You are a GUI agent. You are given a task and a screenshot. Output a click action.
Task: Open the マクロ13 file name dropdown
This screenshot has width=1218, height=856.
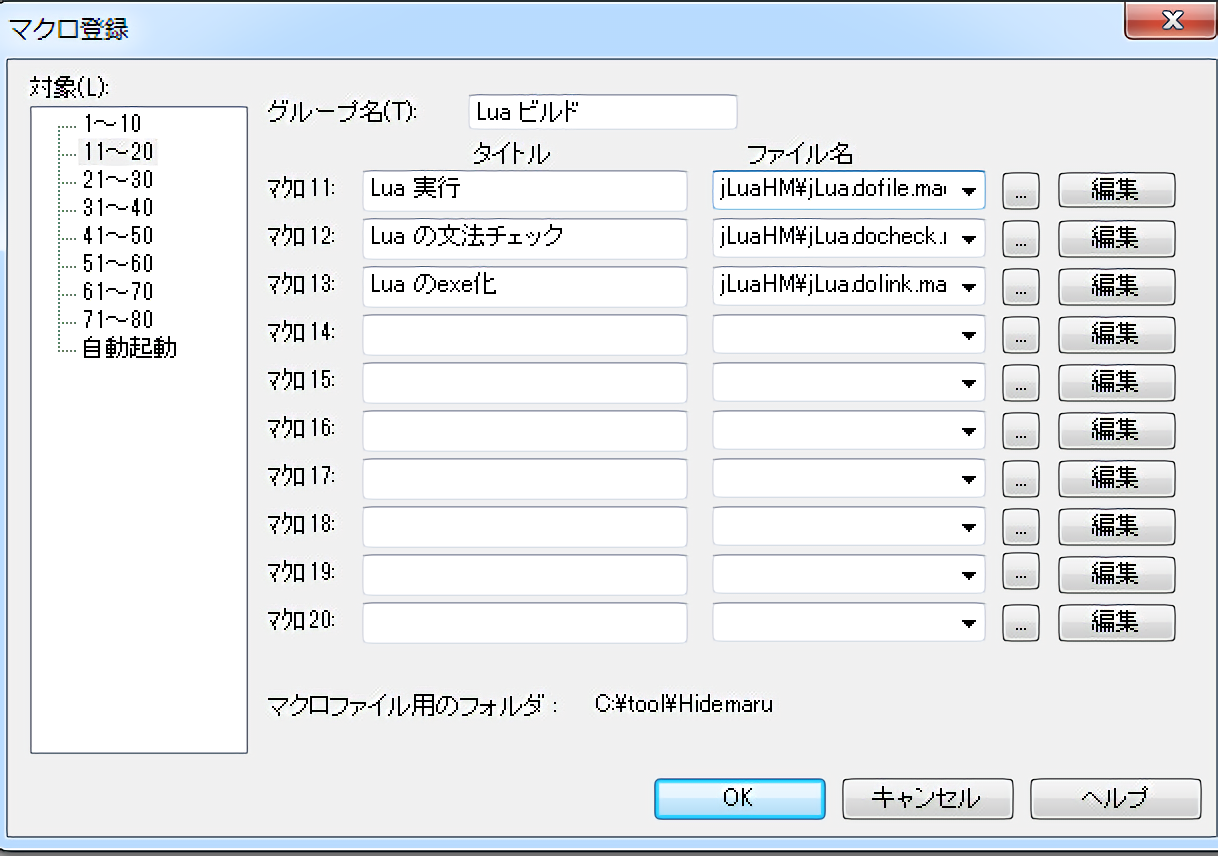pos(968,287)
